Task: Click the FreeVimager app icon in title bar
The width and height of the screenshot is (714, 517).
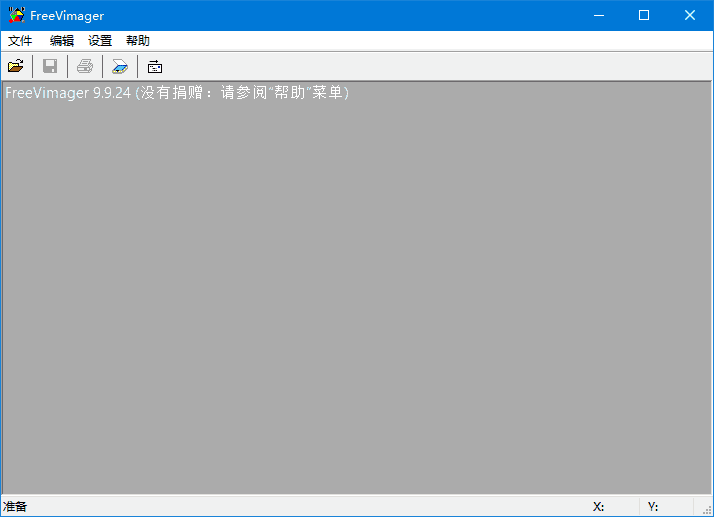Action: coord(16,15)
